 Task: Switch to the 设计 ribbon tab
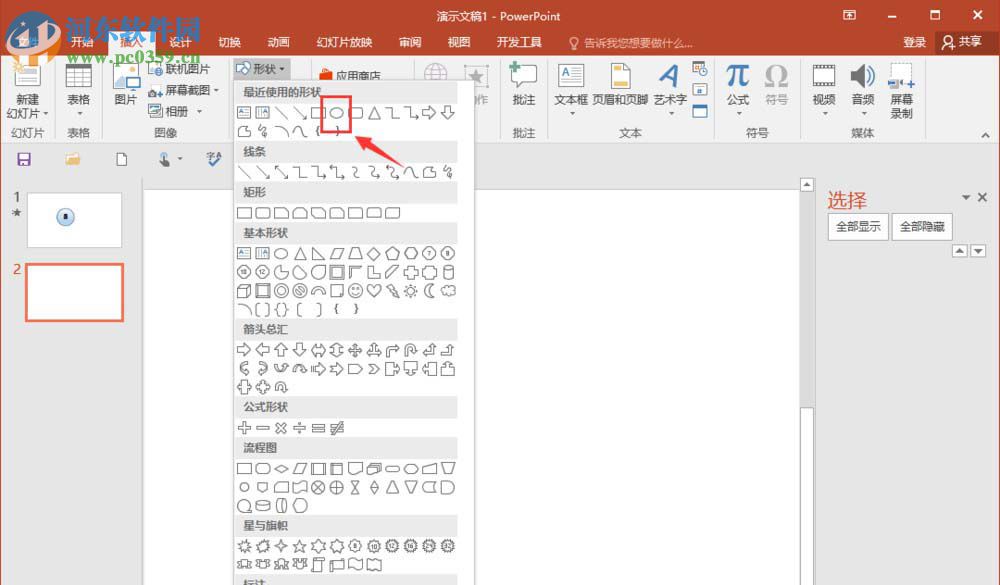coord(181,42)
